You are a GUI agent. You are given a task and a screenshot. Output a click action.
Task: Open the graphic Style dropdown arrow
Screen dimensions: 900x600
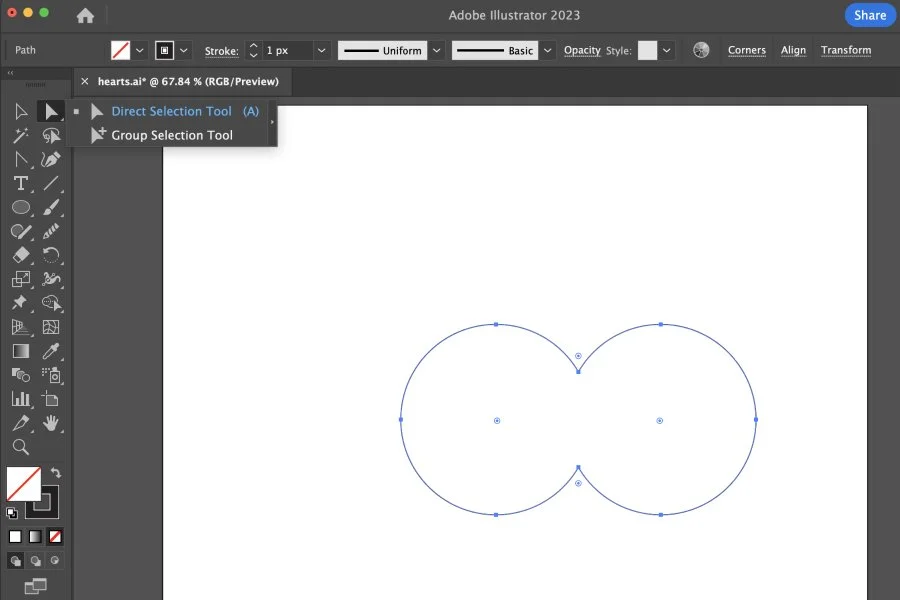click(x=666, y=51)
